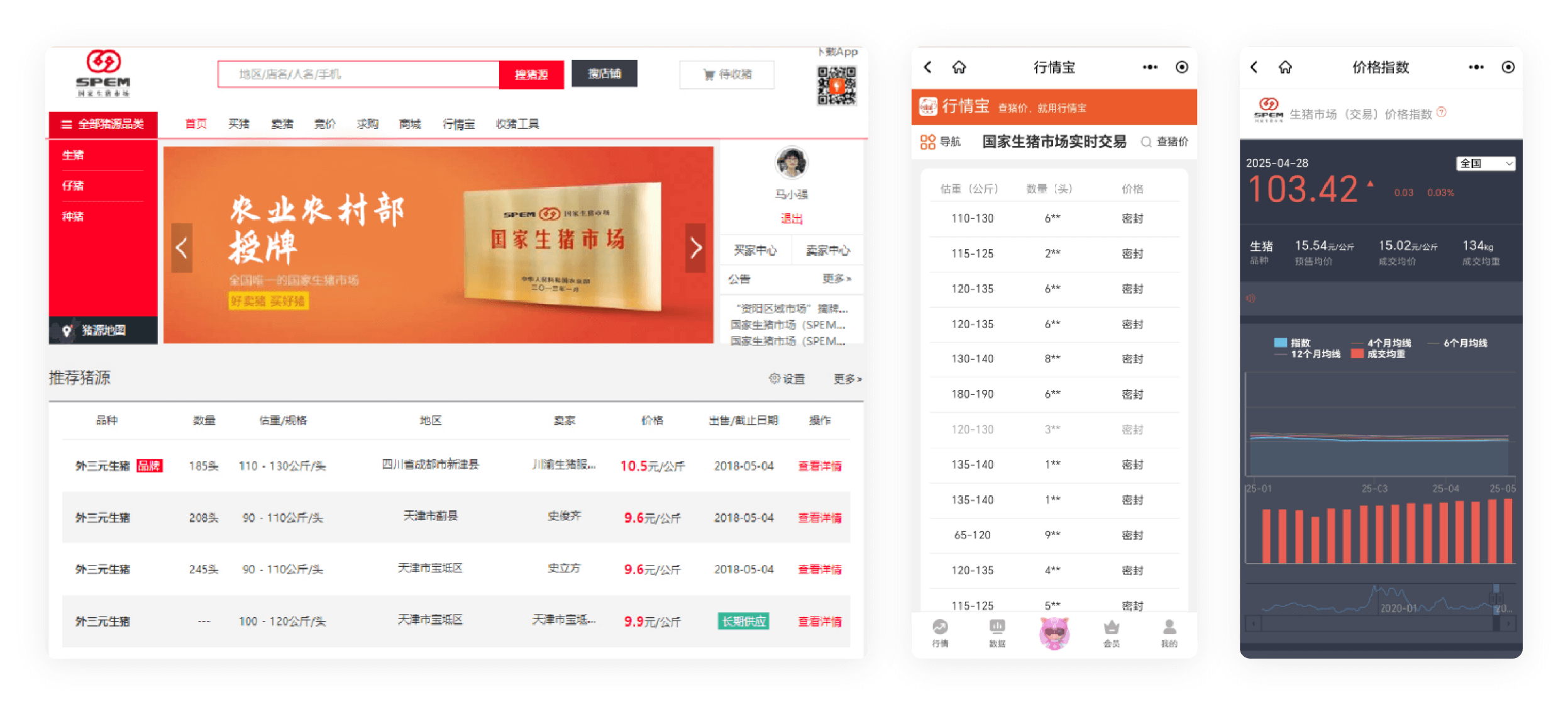
Task: Open the 行情宝 nav menu item
Action: 458,125
